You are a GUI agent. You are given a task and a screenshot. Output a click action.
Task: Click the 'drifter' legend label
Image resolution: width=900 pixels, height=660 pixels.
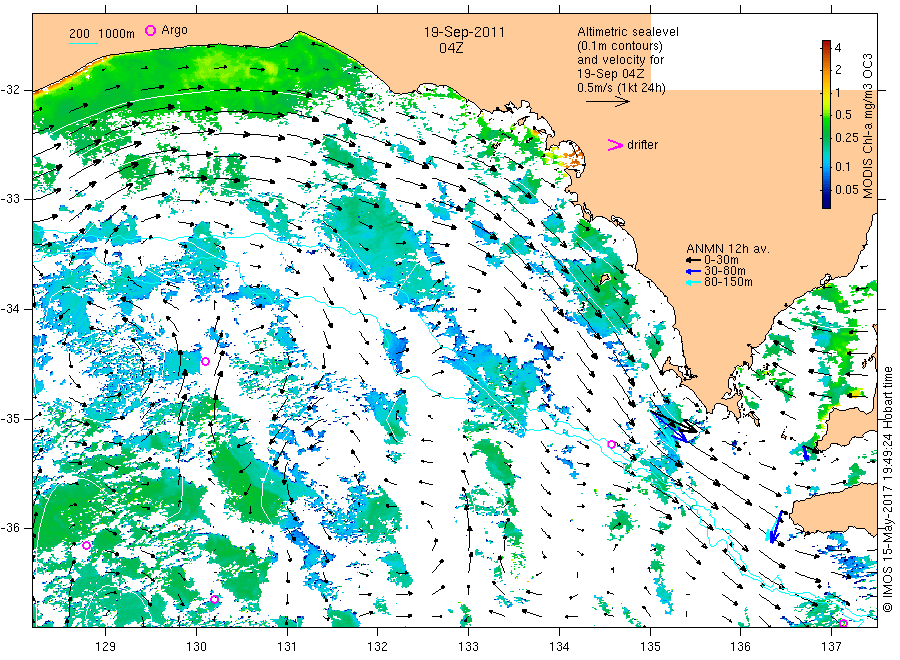[642, 145]
